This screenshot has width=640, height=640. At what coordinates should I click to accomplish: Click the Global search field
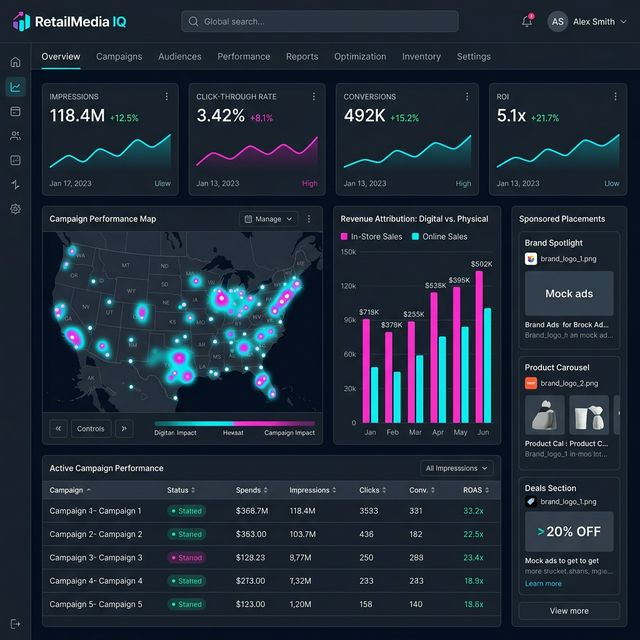pyautogui.click(x=320, y=22)
